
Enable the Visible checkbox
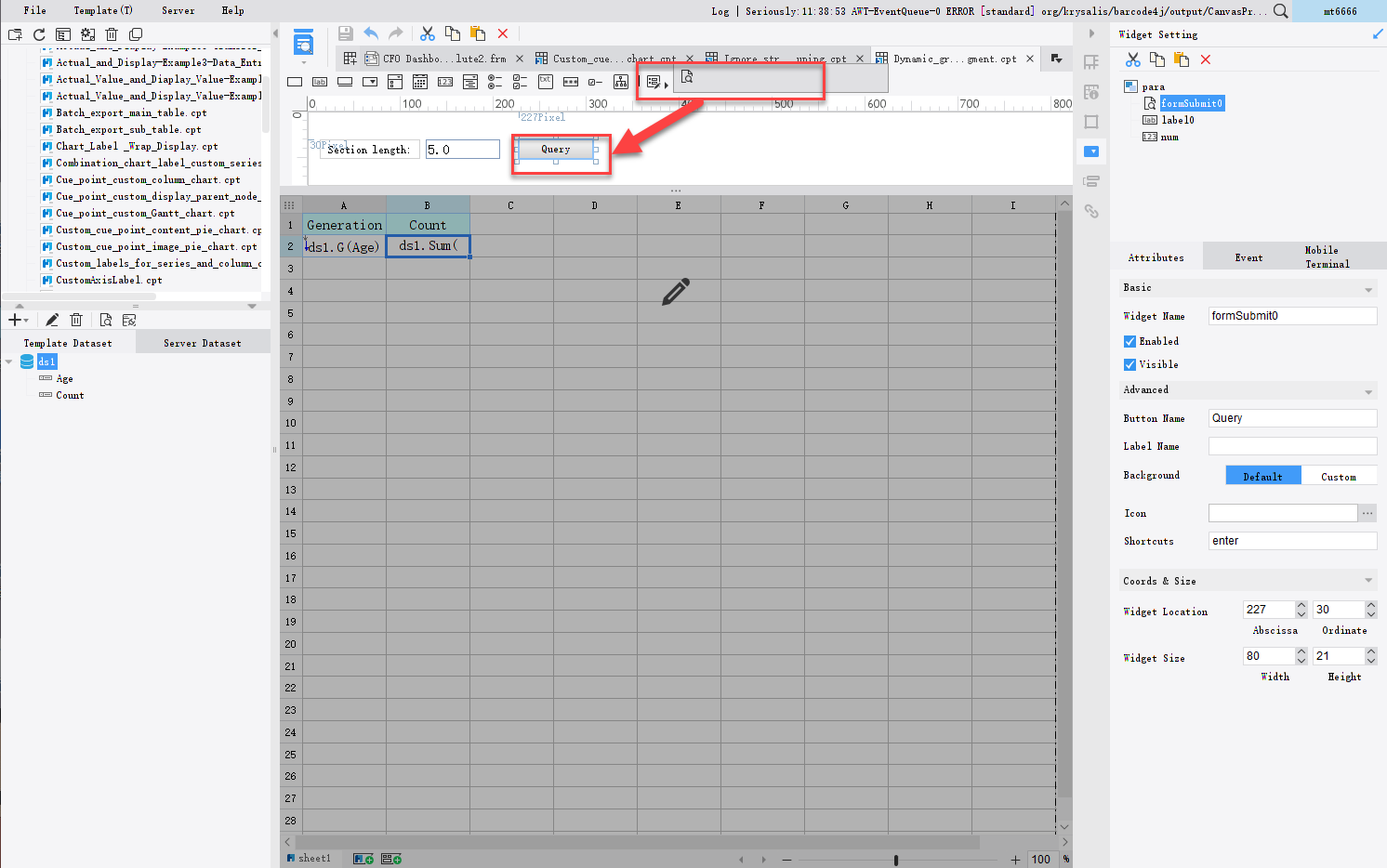point(1128,364)
